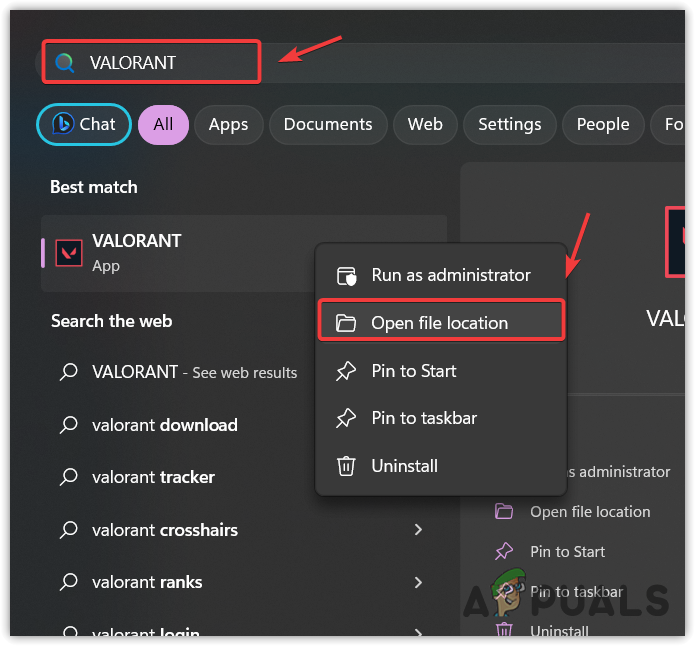Choose Pin to Start in context menu

pyautogui.click(x=441, y=371)
